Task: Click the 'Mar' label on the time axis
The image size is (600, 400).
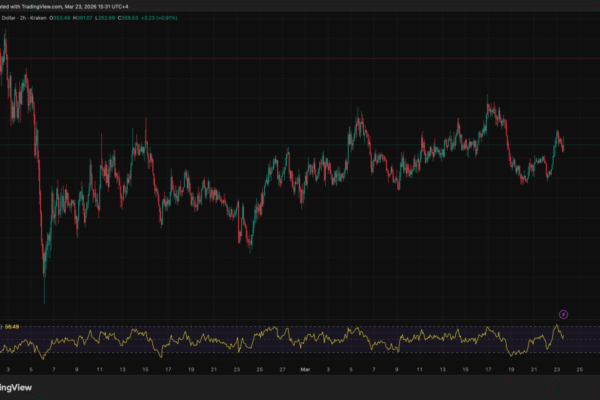Action: tap(306, 368)
